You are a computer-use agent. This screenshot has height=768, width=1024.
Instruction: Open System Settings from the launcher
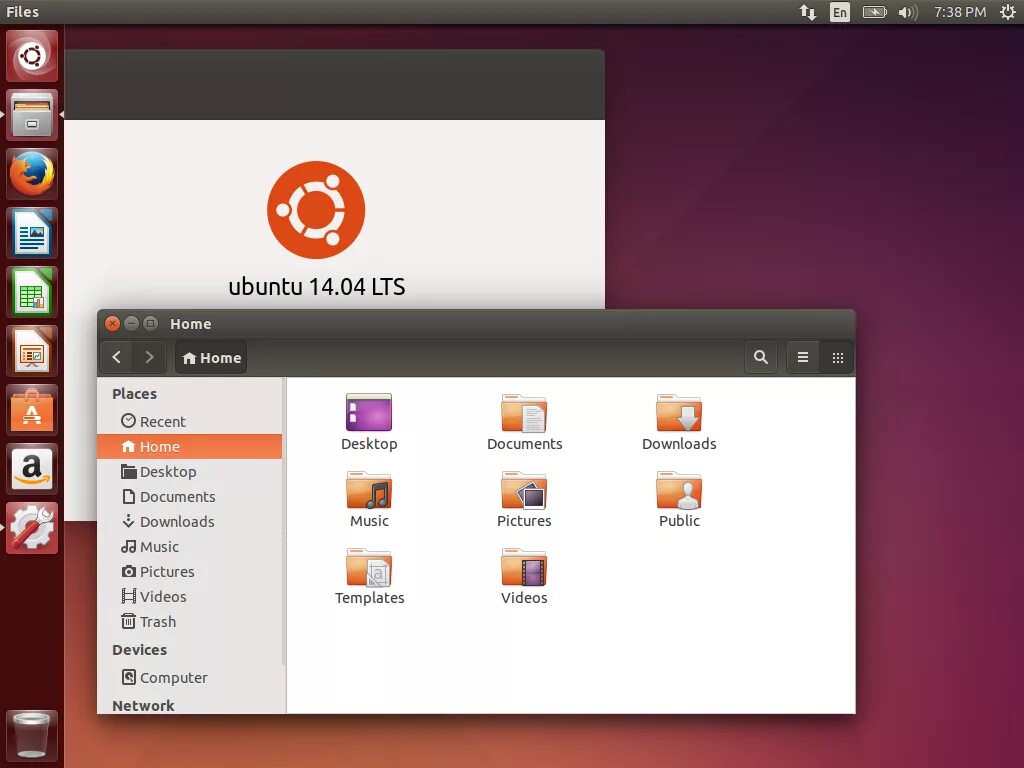[x=31, y=528]
